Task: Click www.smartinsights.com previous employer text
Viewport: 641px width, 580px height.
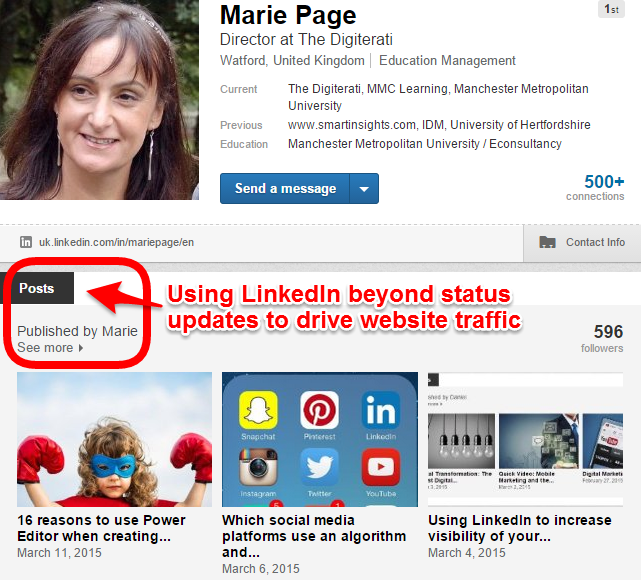Action: point(352,125)
